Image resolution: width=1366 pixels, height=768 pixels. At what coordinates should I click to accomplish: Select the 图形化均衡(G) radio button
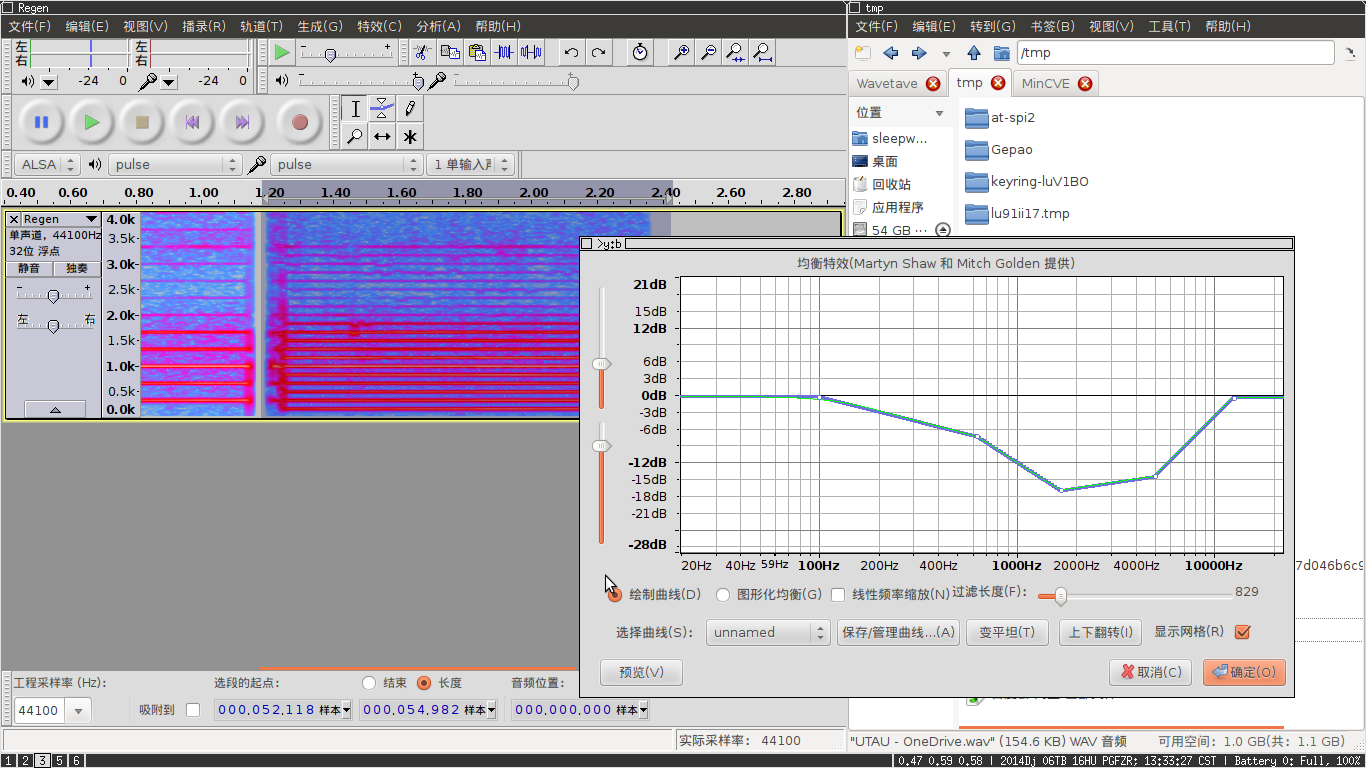point(723,595)
